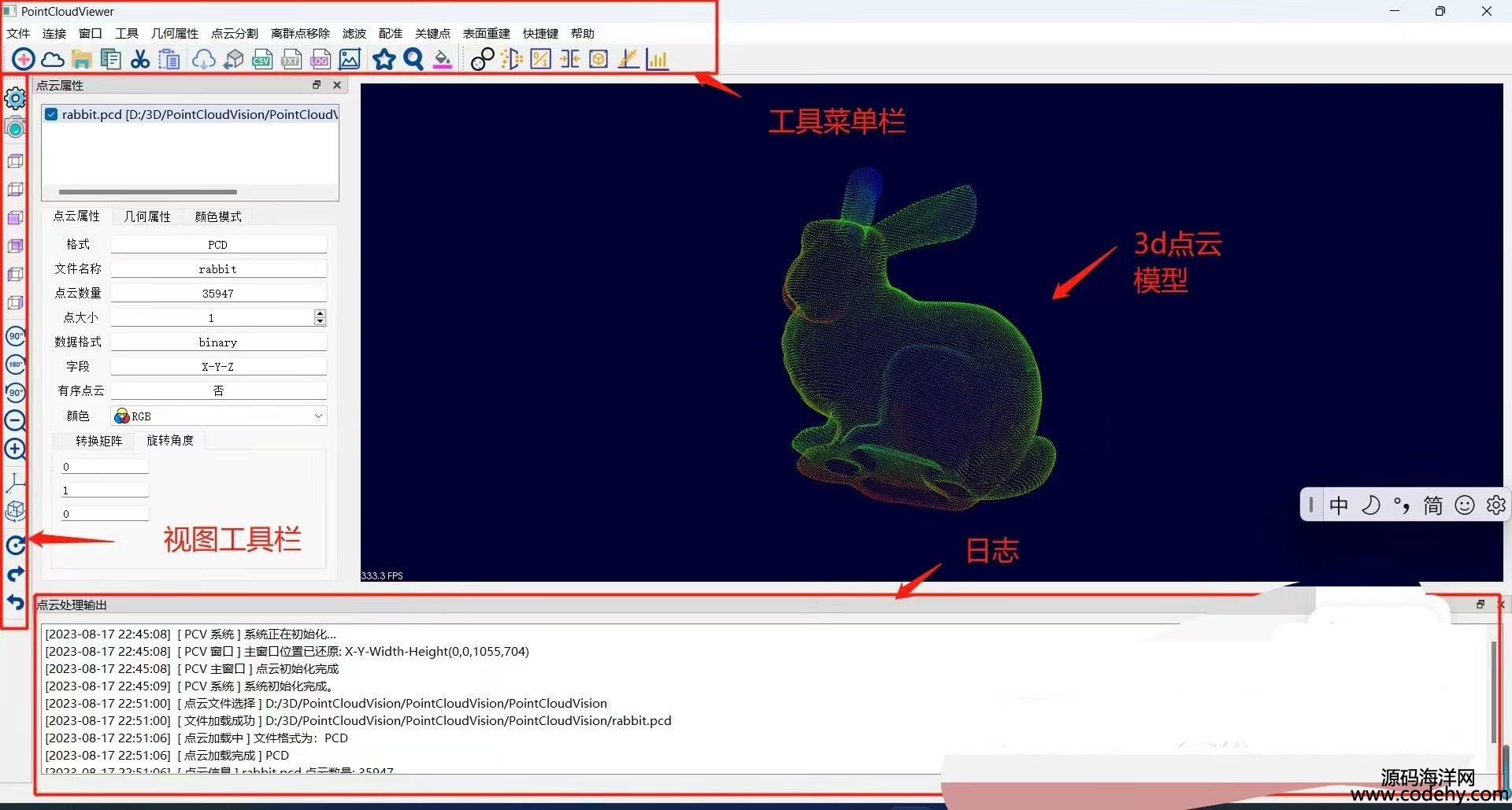Open the 滤波 menu
Viewport: 1512px width, 810px height.
(354, 33)
